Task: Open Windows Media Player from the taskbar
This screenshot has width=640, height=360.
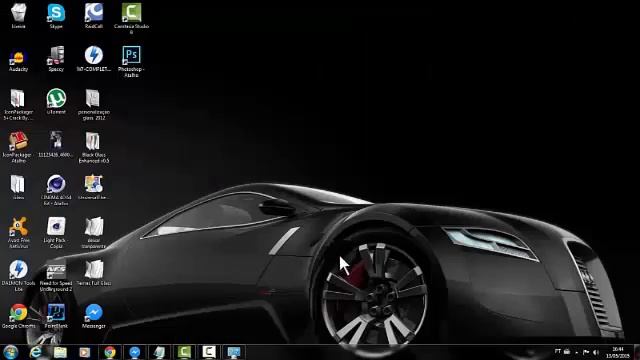Action: tap(84, 352)
